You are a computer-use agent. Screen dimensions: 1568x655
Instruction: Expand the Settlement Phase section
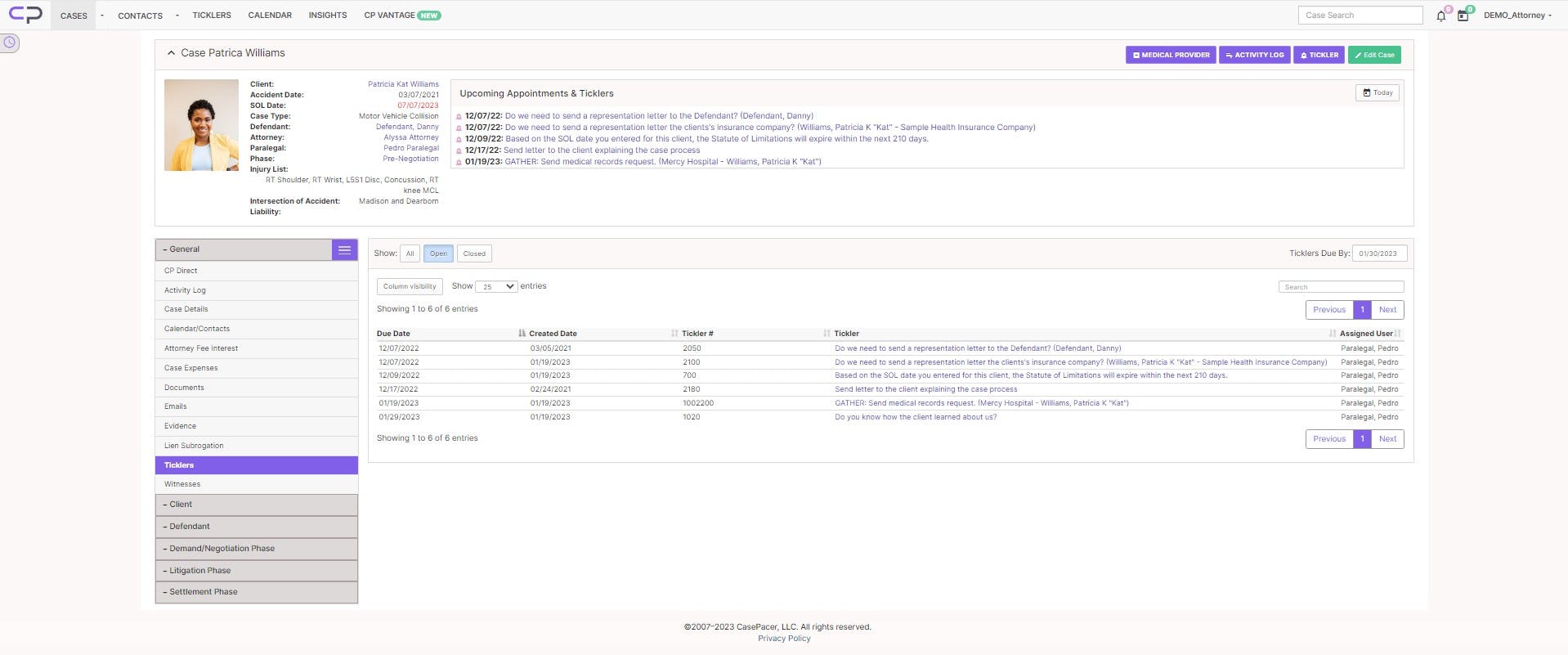(257, 592)
